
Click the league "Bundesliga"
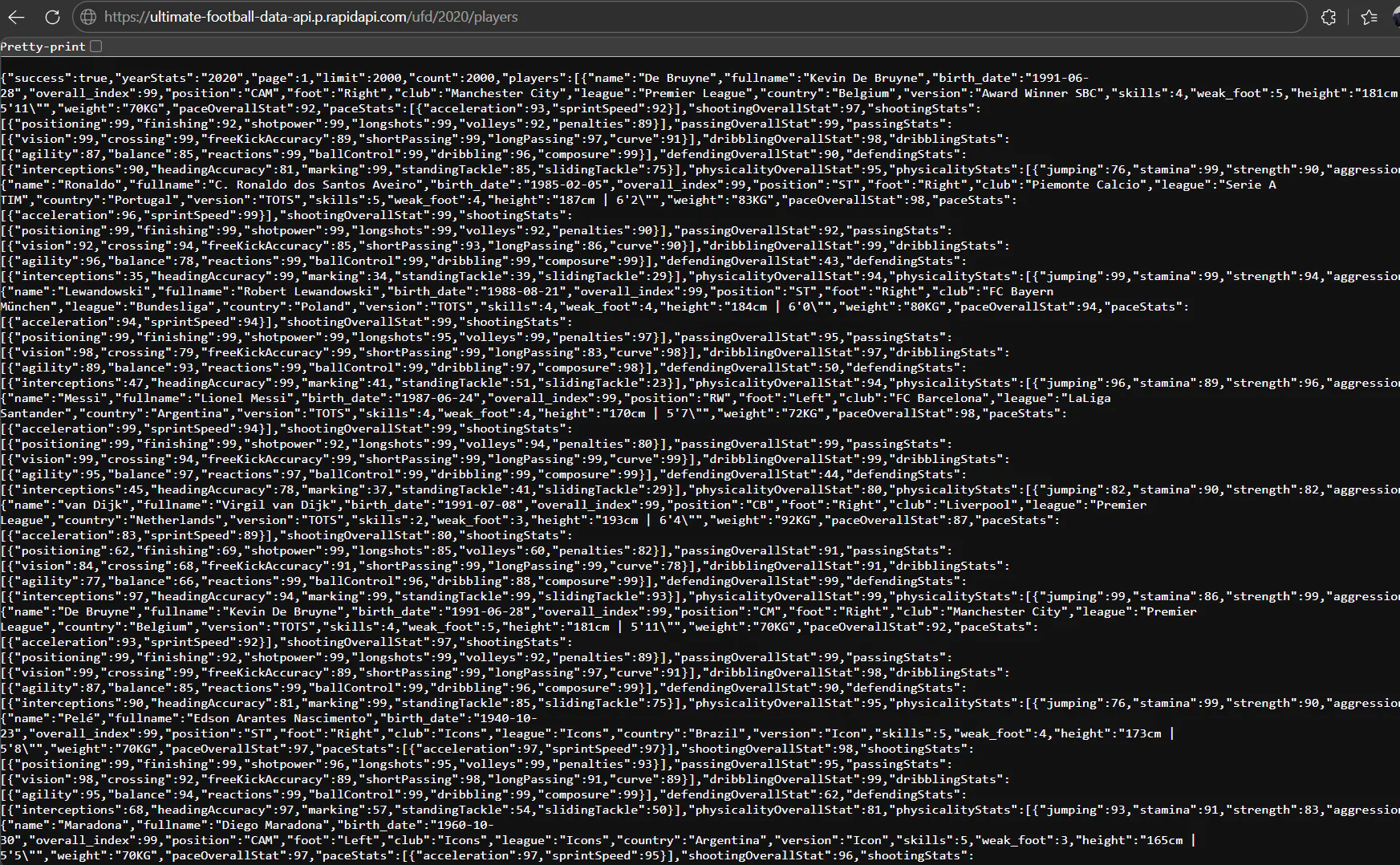pyautogui.click(x=171, y=307)
